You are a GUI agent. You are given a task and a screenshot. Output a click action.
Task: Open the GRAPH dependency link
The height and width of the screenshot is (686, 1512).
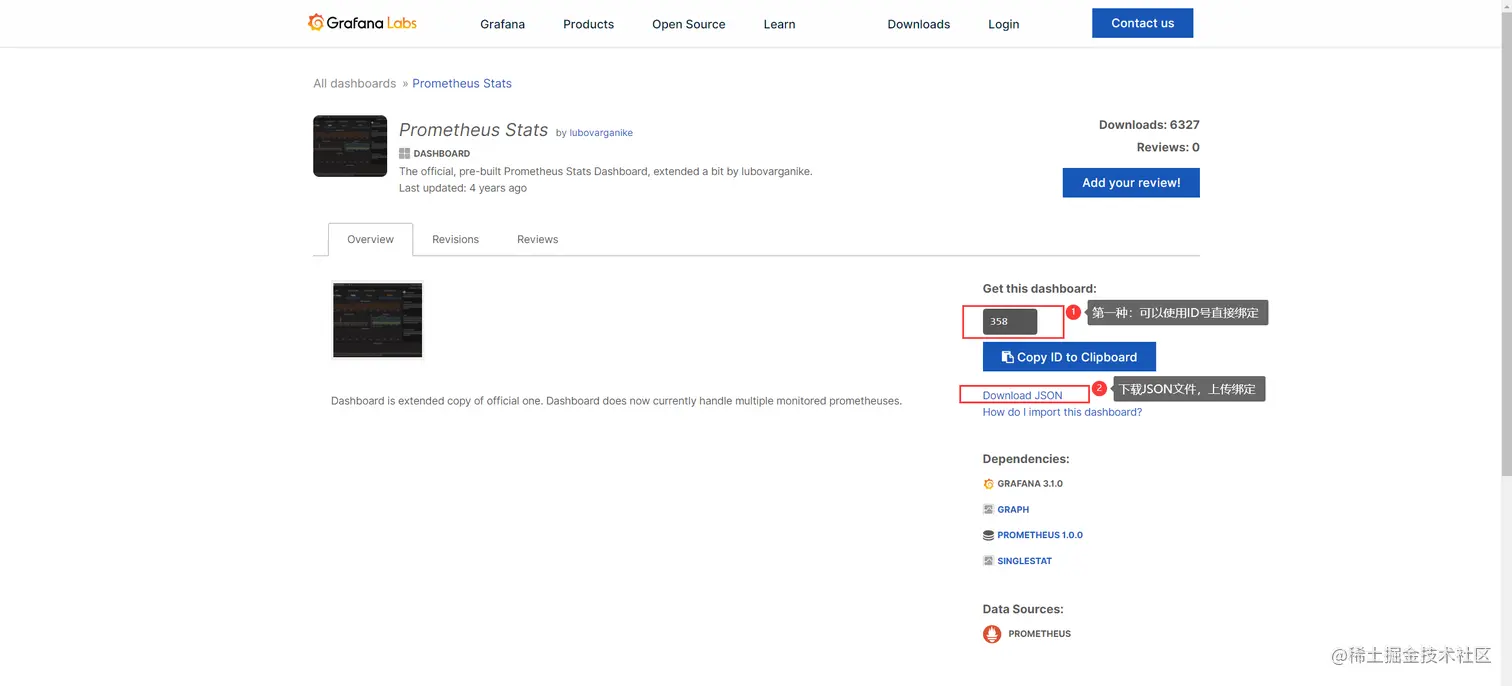coord(1013,510)
